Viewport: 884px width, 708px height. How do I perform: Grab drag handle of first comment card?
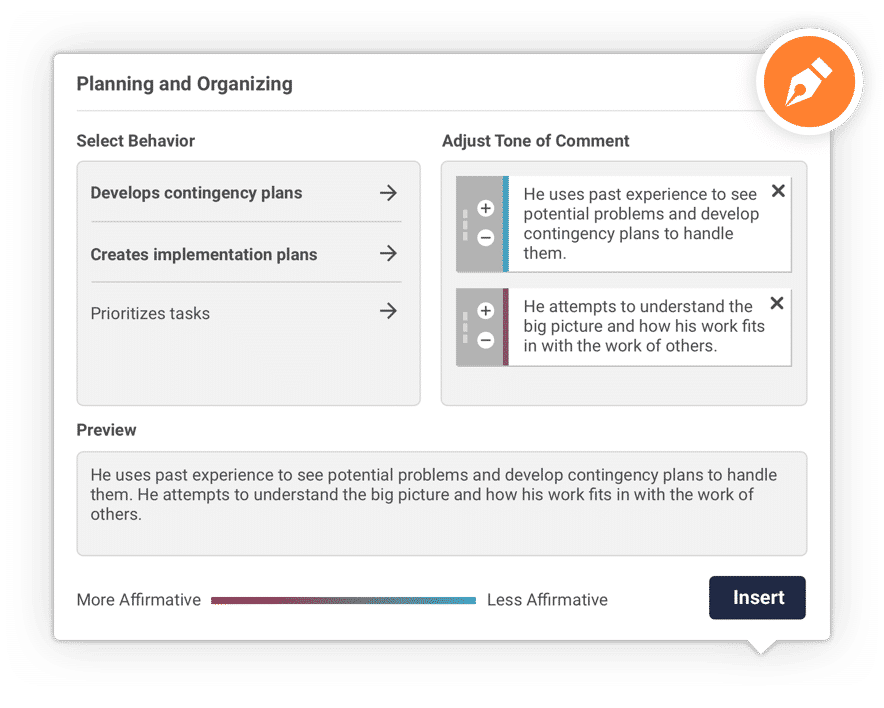click(x=465, y=225)
